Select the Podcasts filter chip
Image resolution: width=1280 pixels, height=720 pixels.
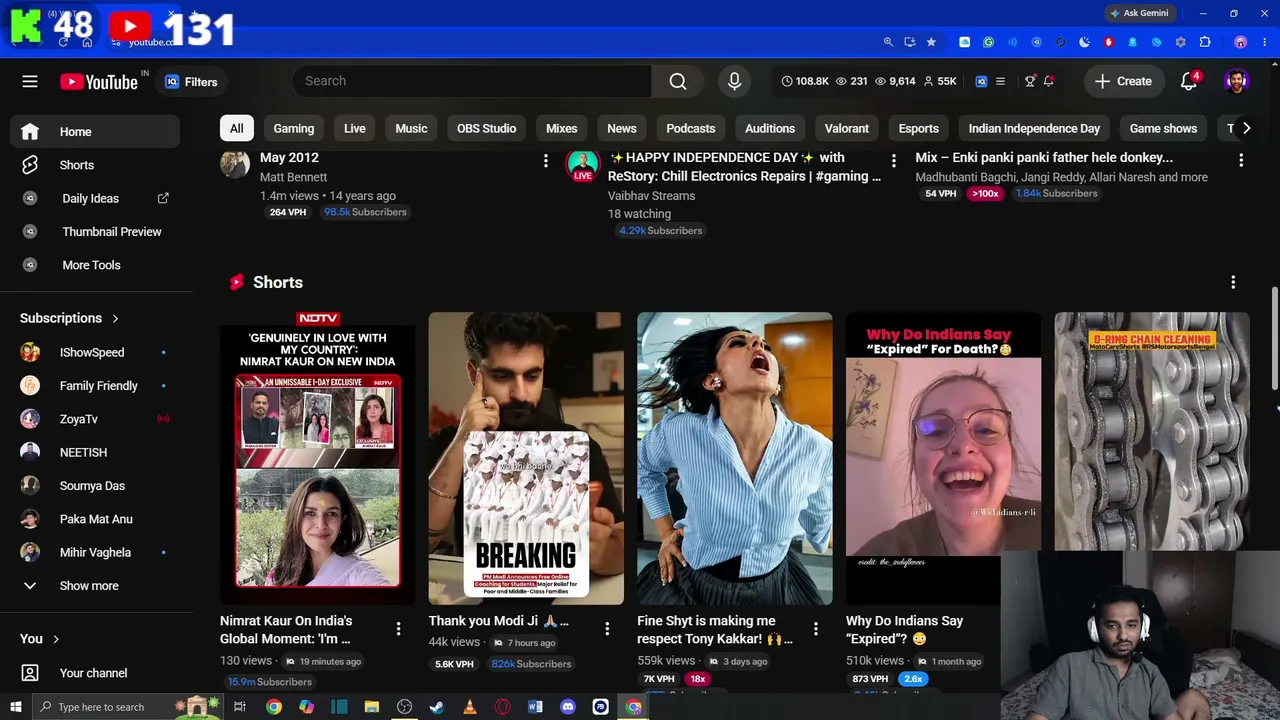[691, 128]
